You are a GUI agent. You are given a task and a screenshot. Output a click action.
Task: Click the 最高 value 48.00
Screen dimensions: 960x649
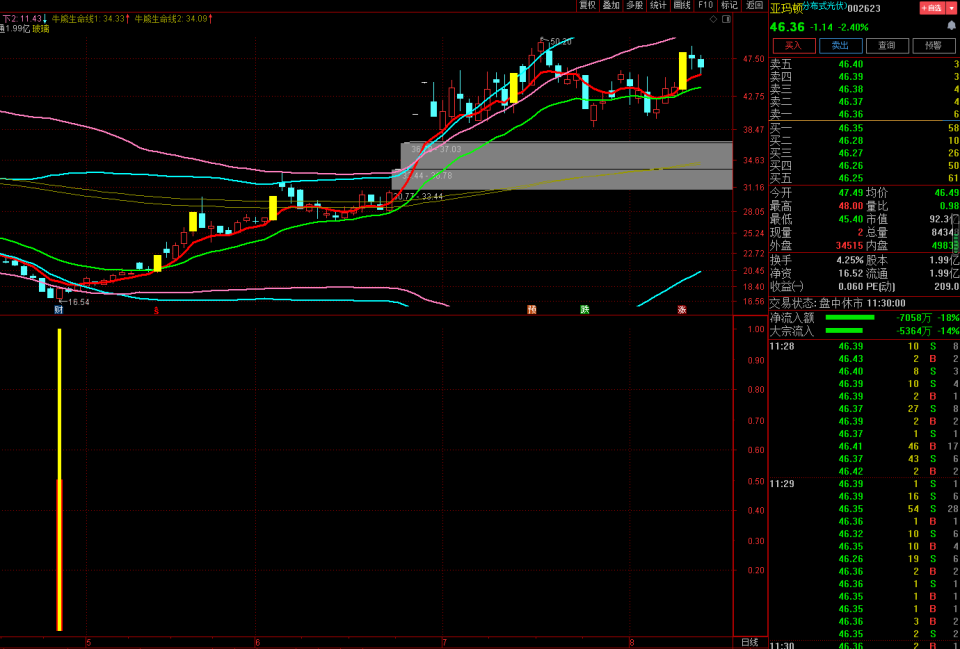click(850, 206)
